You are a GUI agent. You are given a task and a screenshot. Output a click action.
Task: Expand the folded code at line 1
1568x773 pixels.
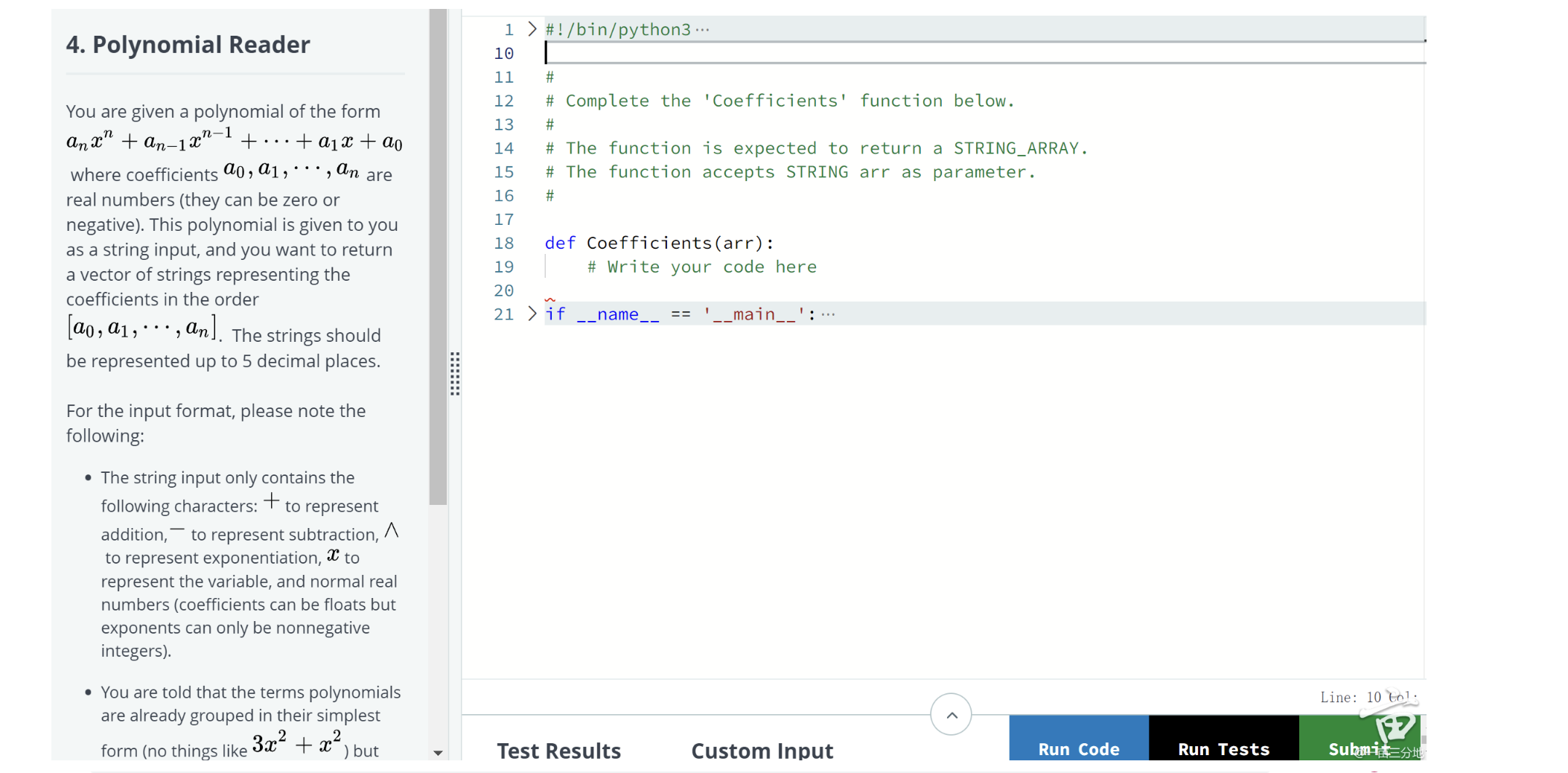tap(532, 29)
